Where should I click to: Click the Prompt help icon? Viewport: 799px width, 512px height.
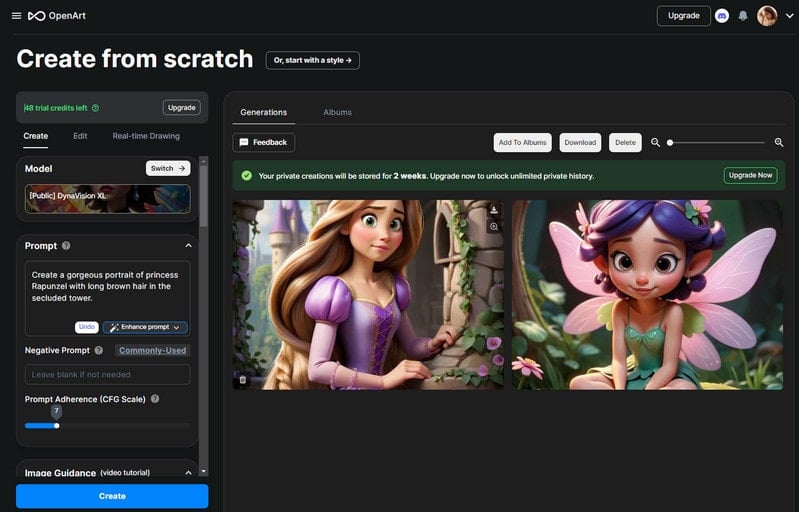[x=66, y=246]
